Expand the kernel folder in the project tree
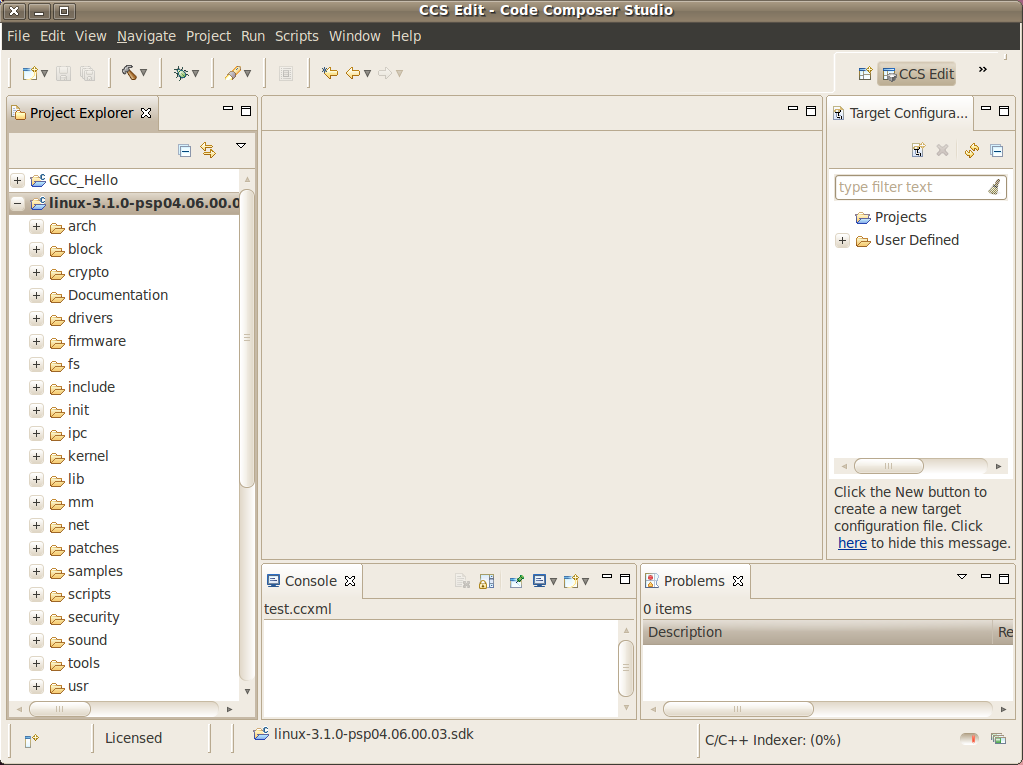This screenshot has height=765, width=1023. [35, 456]
